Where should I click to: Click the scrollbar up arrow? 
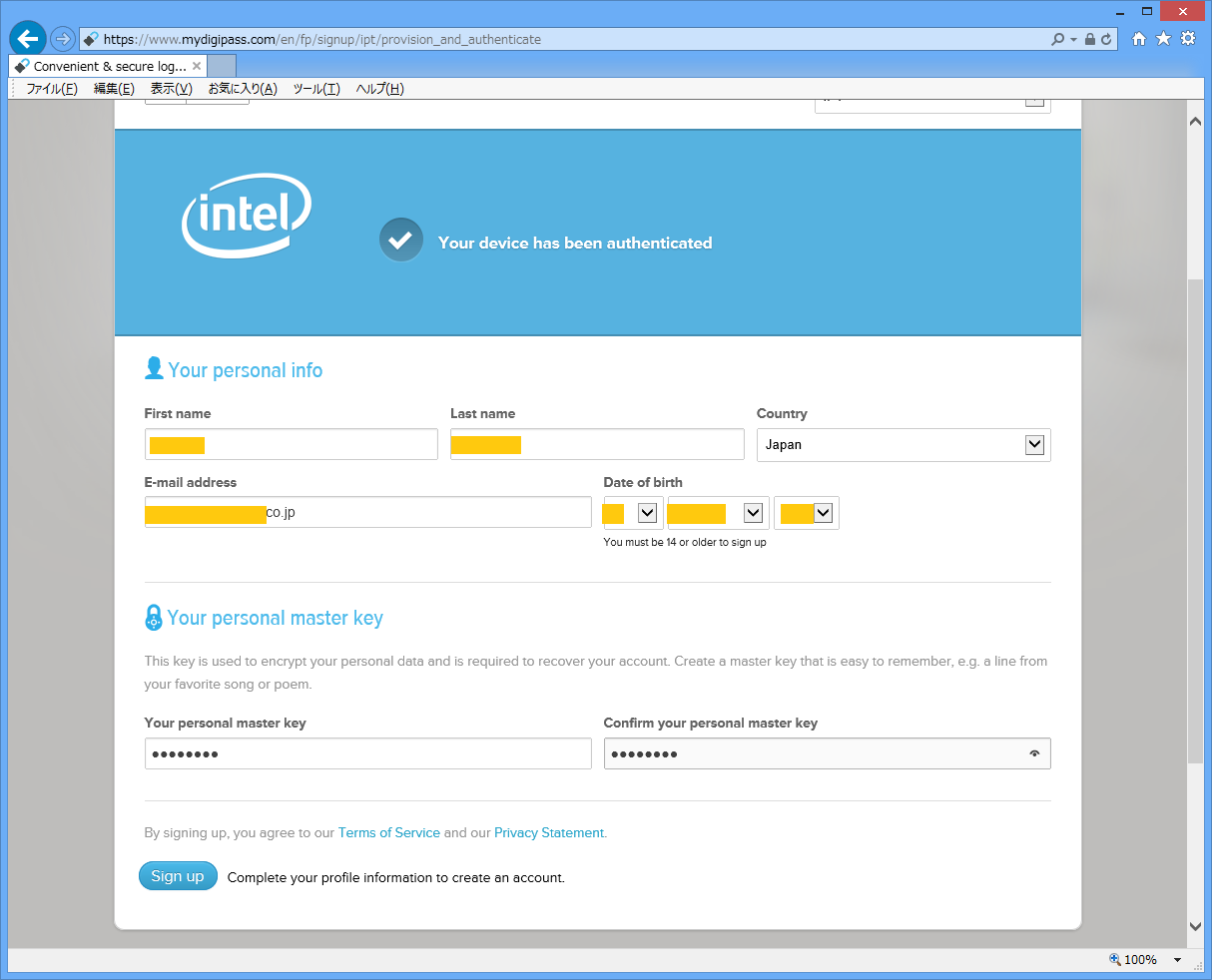[1195, 121]
